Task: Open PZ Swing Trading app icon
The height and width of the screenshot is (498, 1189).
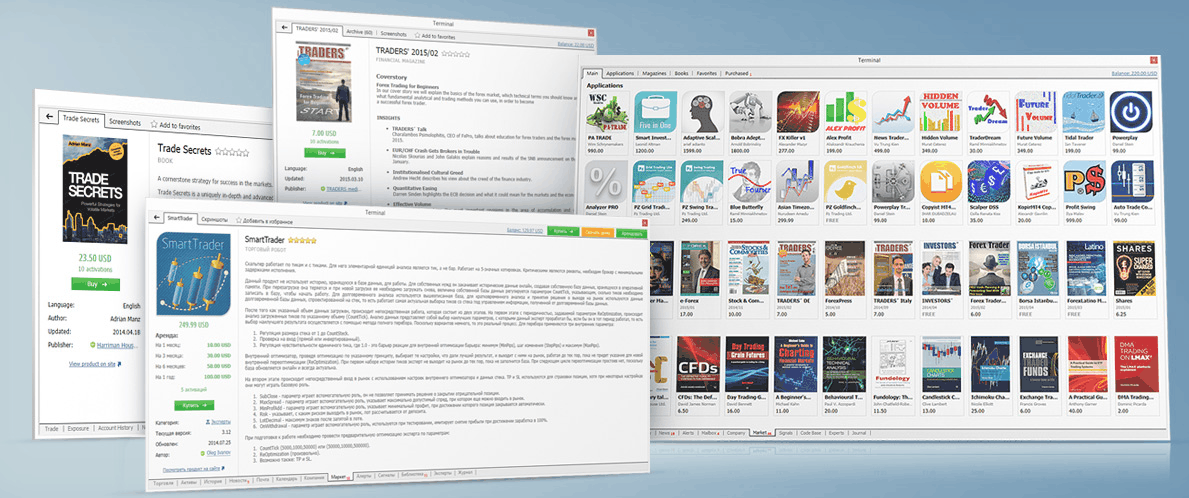Action: pos(703,180)
